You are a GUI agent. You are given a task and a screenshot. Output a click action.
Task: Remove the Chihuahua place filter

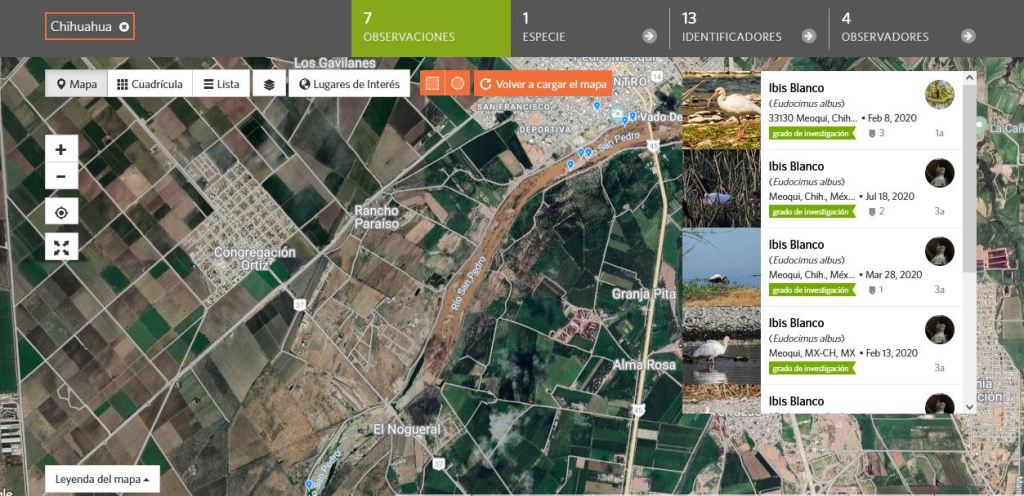124,27
